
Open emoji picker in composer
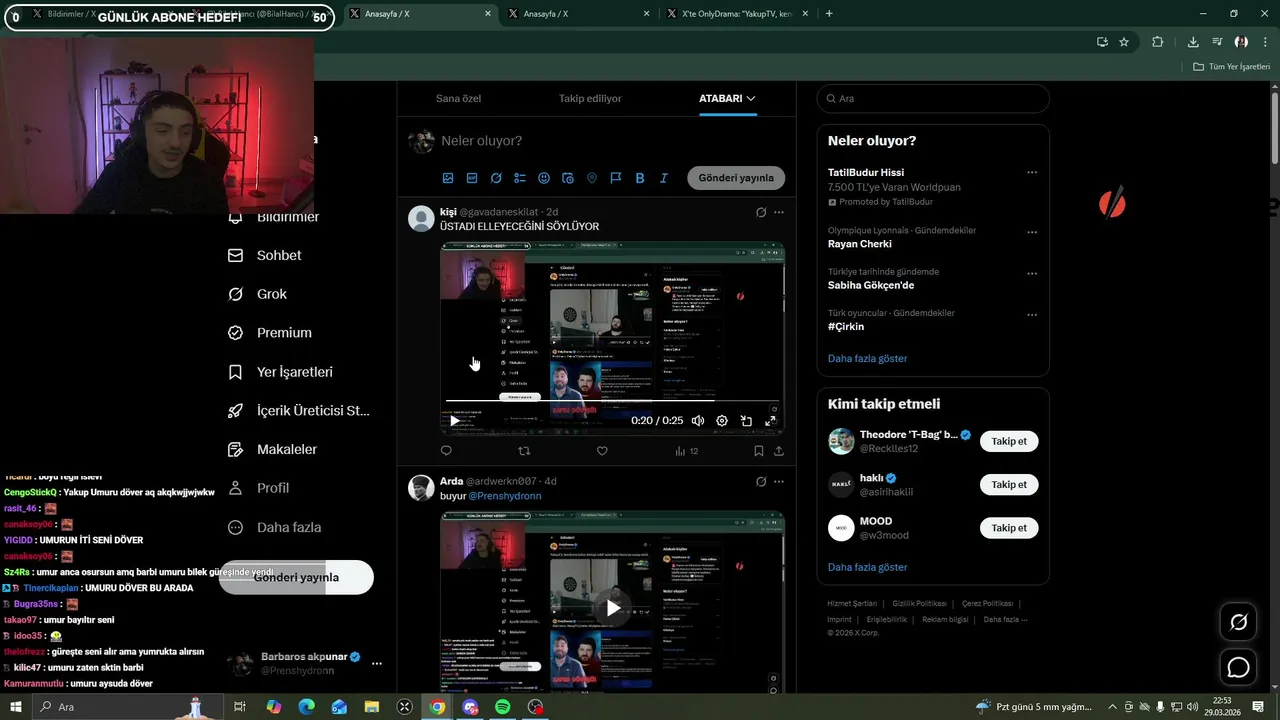544,178
